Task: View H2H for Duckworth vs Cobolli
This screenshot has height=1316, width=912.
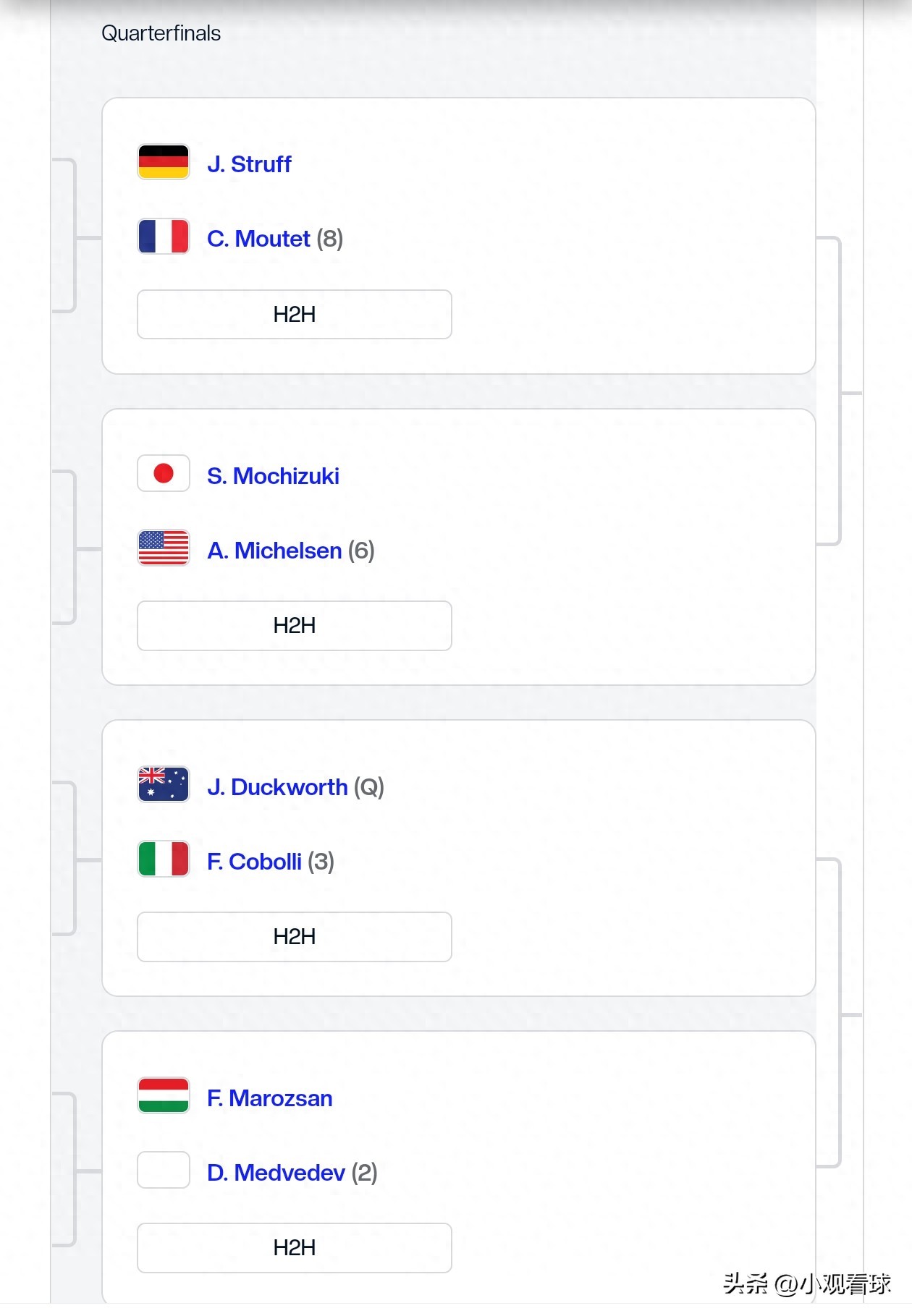Action: [295, 937]
